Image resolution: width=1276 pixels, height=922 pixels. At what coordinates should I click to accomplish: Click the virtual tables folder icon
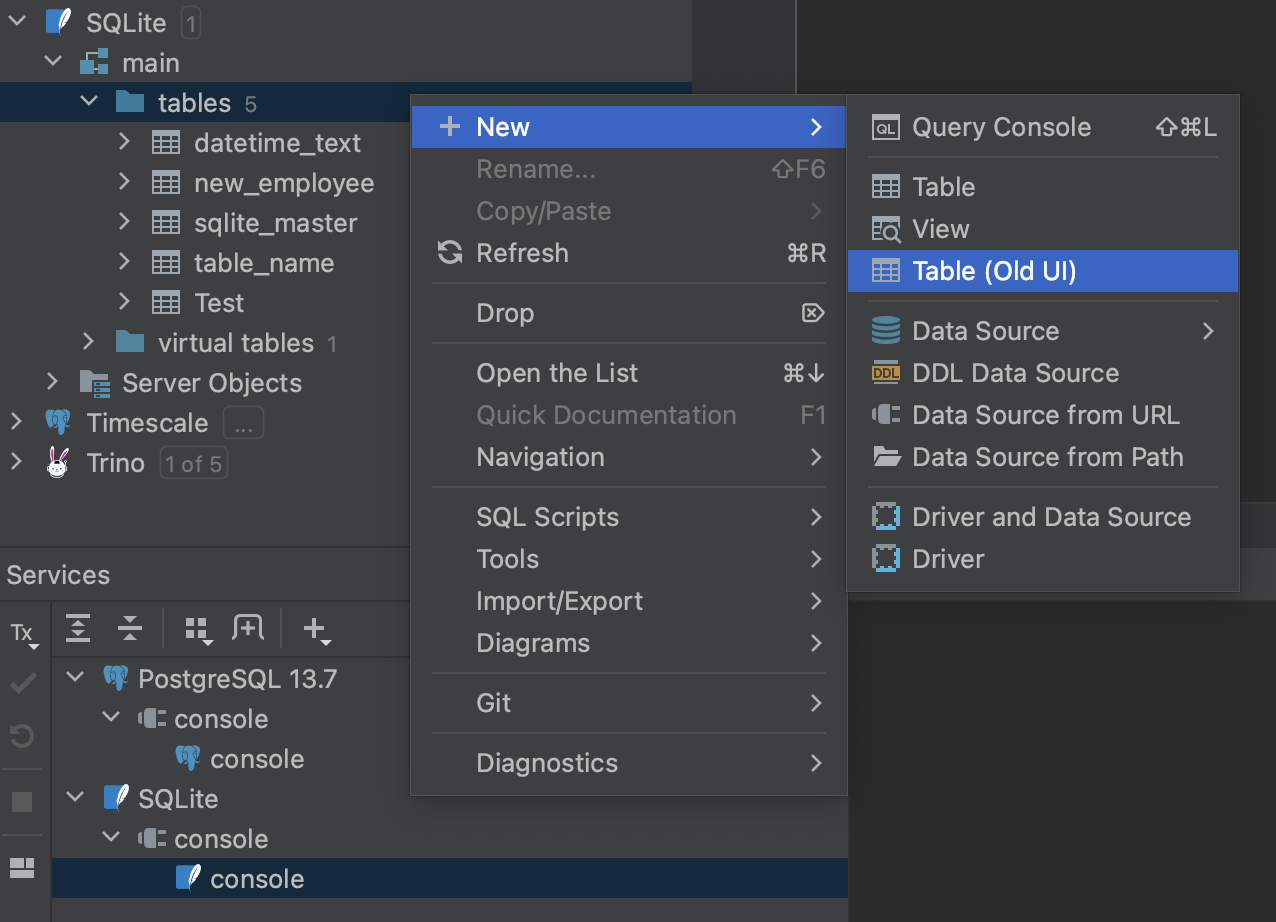click(130, 343)
